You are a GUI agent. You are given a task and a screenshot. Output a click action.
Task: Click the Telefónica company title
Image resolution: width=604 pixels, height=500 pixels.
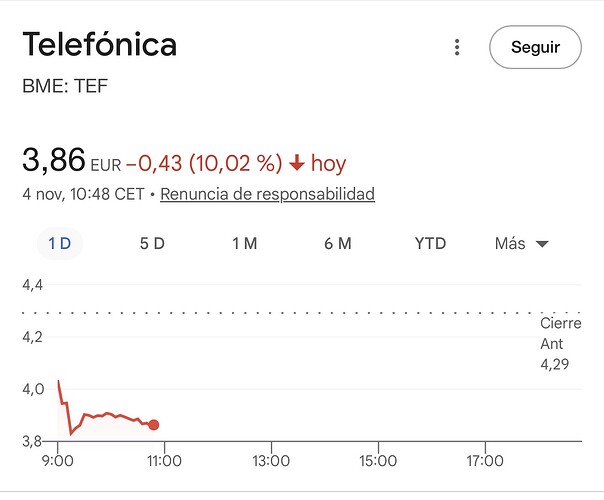point(99,45)
